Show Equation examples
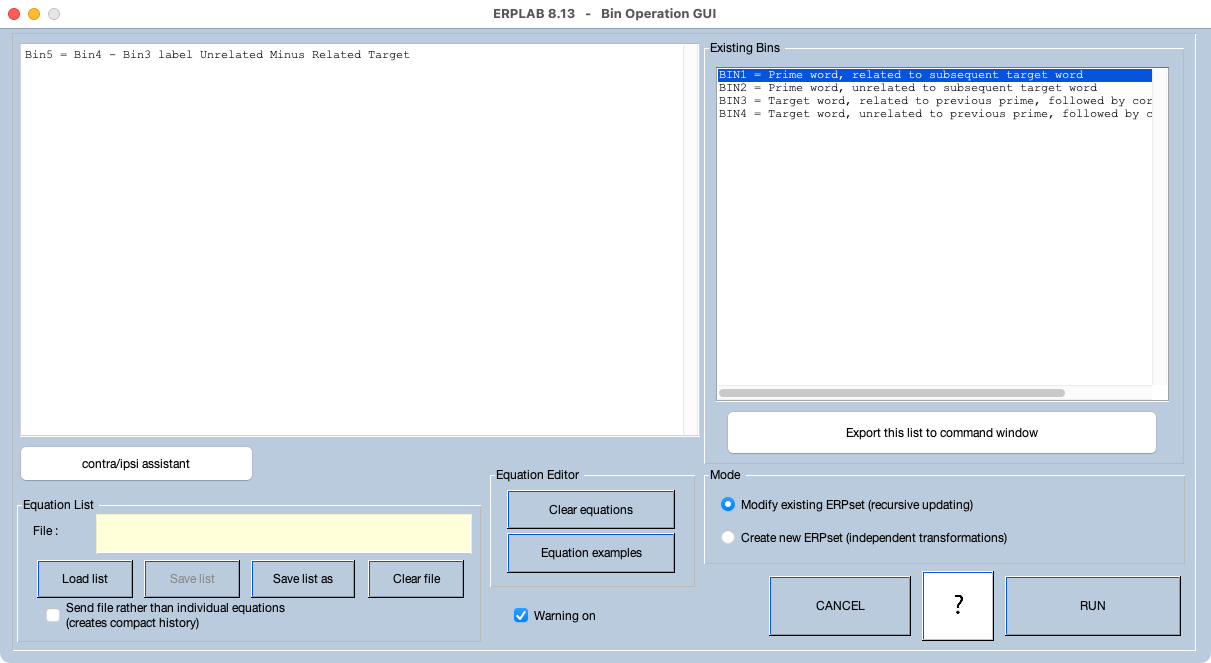Viewport: 1211px width, 663px height. click(x=591, y=553)
